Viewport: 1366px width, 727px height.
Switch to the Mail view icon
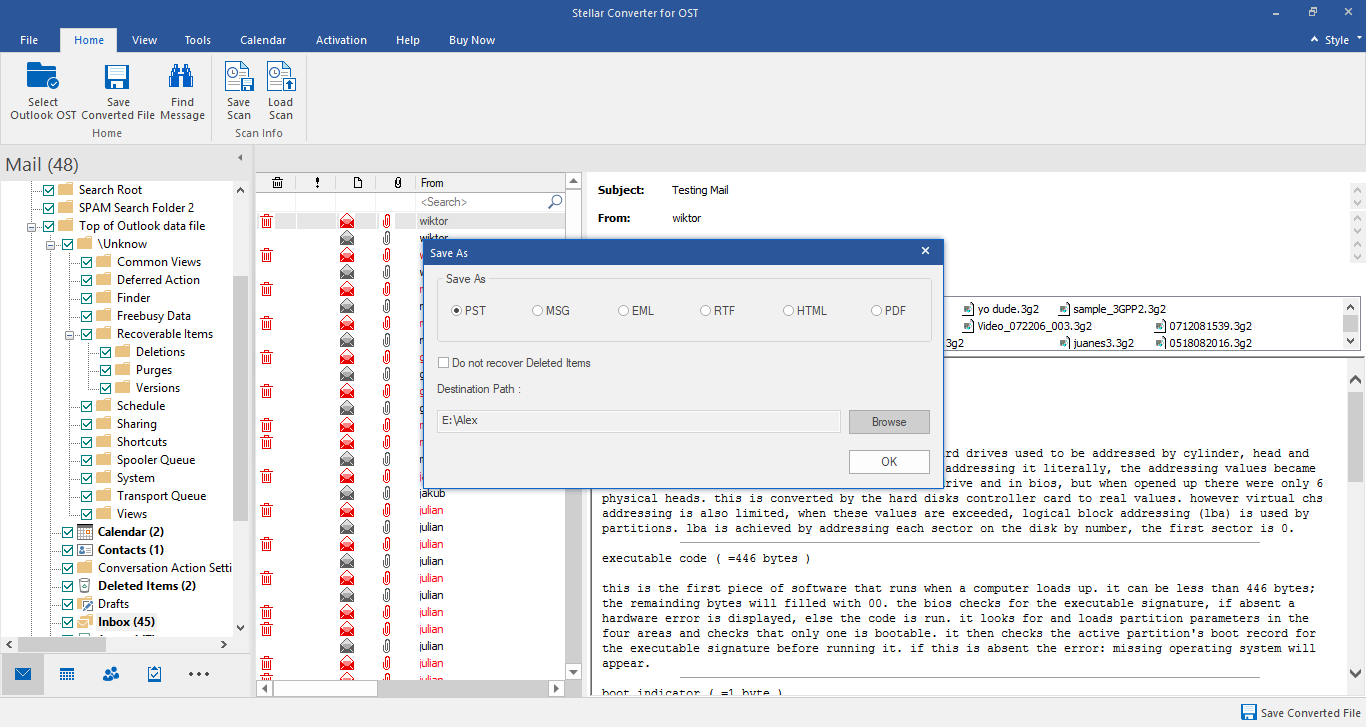click(x=22, y=674)
